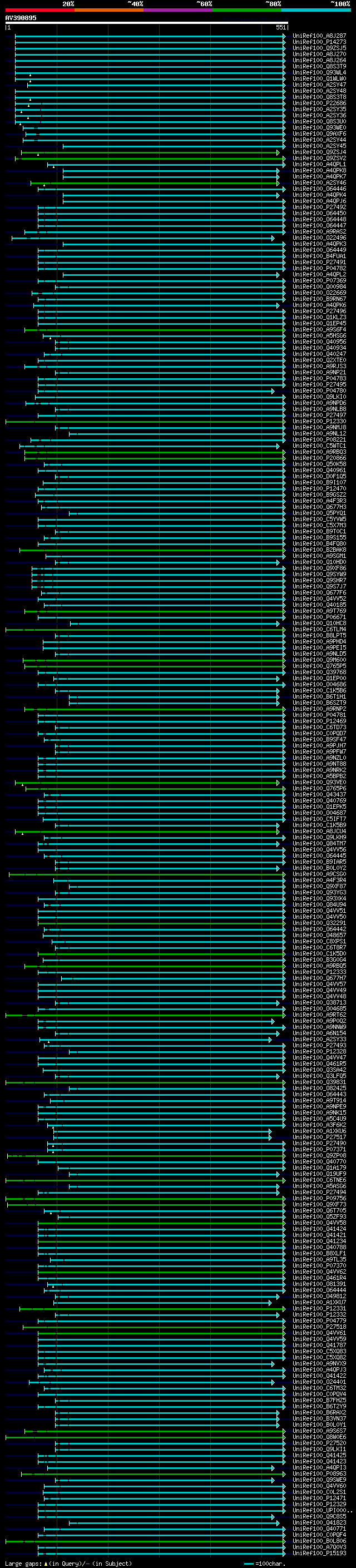Select the UniRef100_A9PJH7 label
The image size is (356, 1568).
[319, 746]
